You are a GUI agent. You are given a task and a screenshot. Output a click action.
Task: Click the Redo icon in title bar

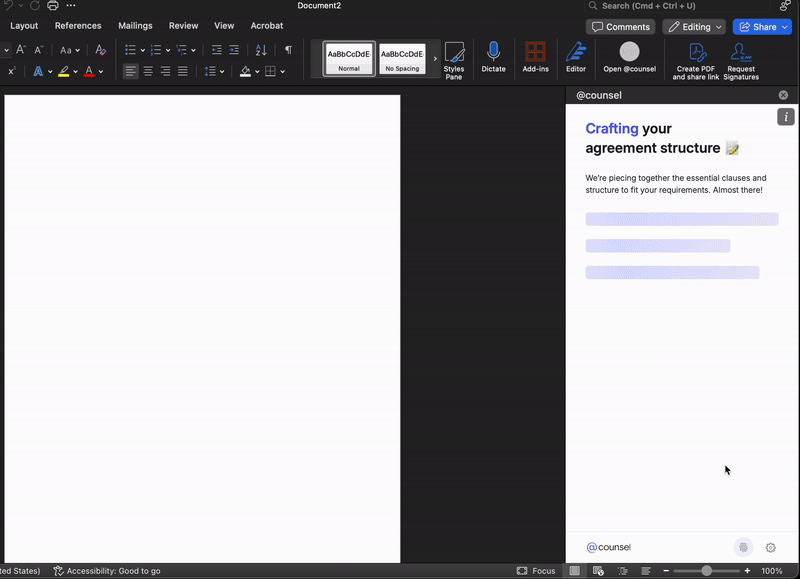click(x=35, y=6)
